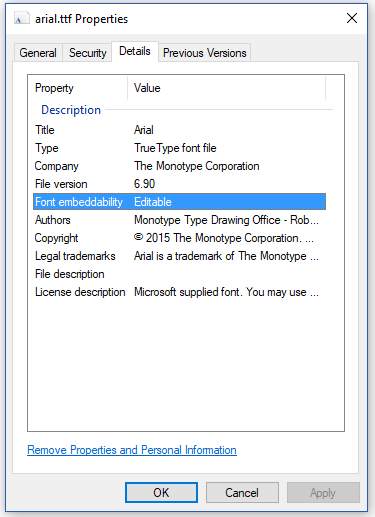375x517 pixels.
Task: Click the Microsoft supplied font license value
Action: click(226, 292)
